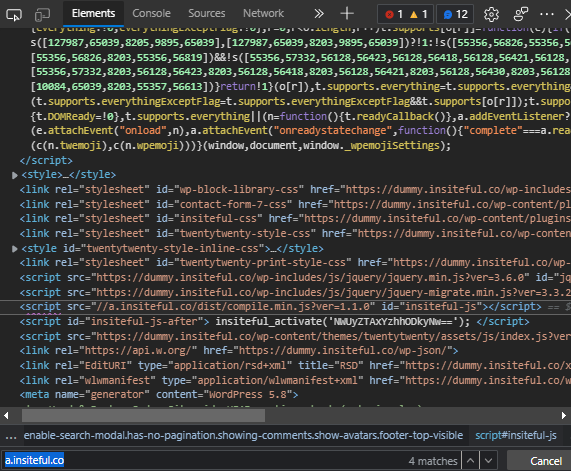The image size is (571, 471).
Task: Select the insiteful-css link node
Action: 295,219
